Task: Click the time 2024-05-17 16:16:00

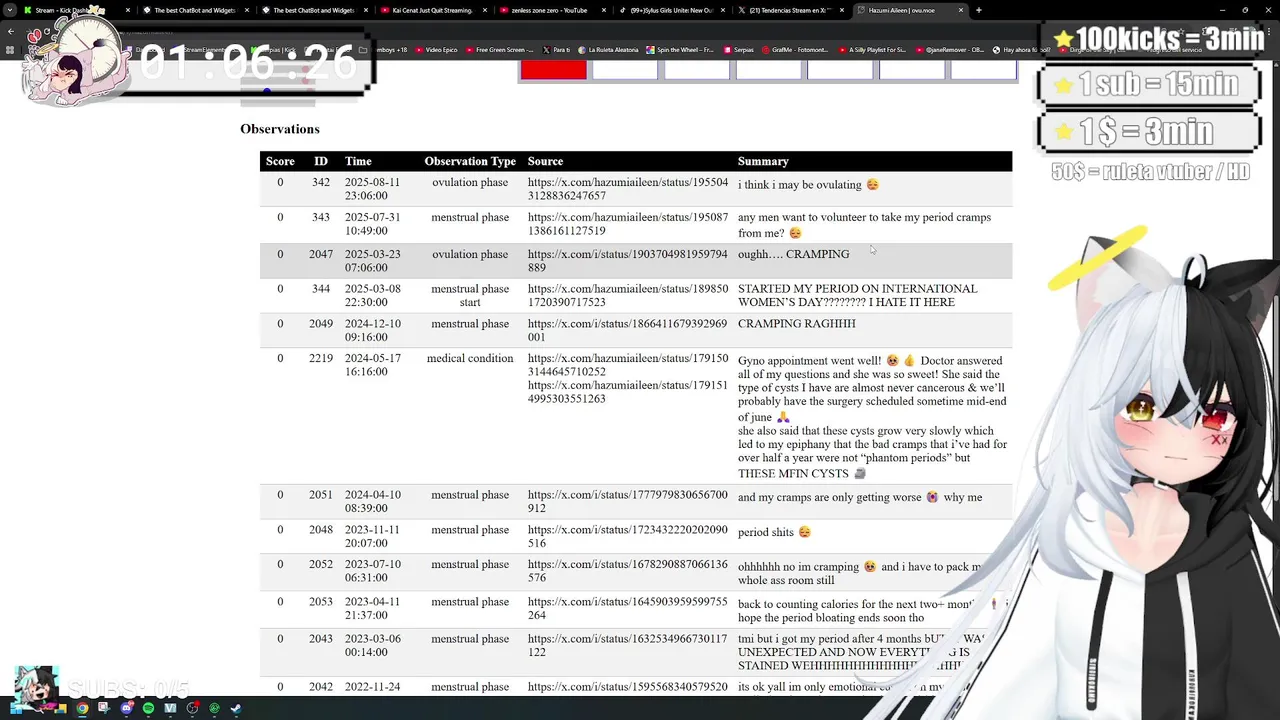Action: [x=372, y=365]
